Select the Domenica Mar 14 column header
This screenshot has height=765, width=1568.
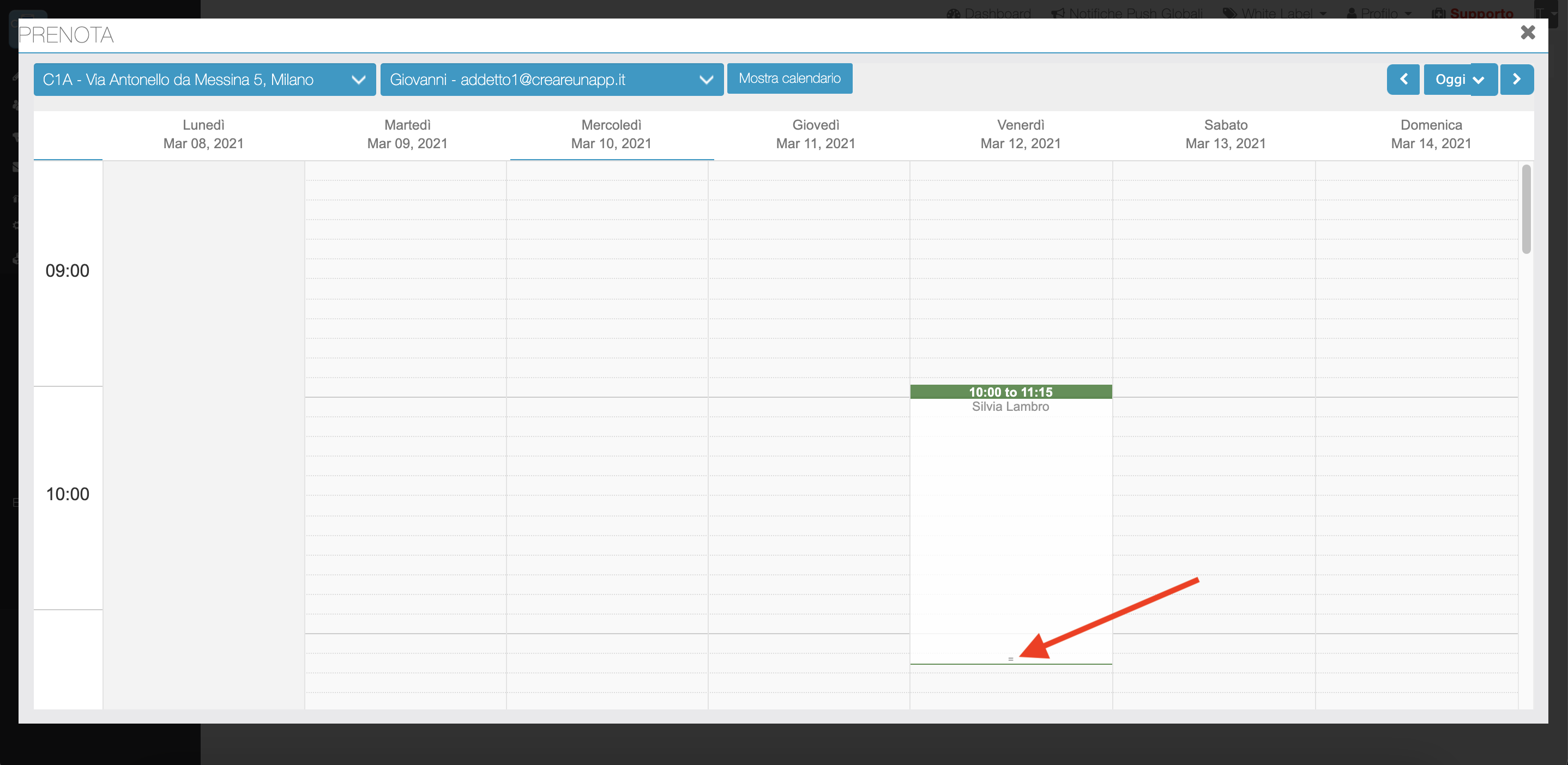(1431, 135)
